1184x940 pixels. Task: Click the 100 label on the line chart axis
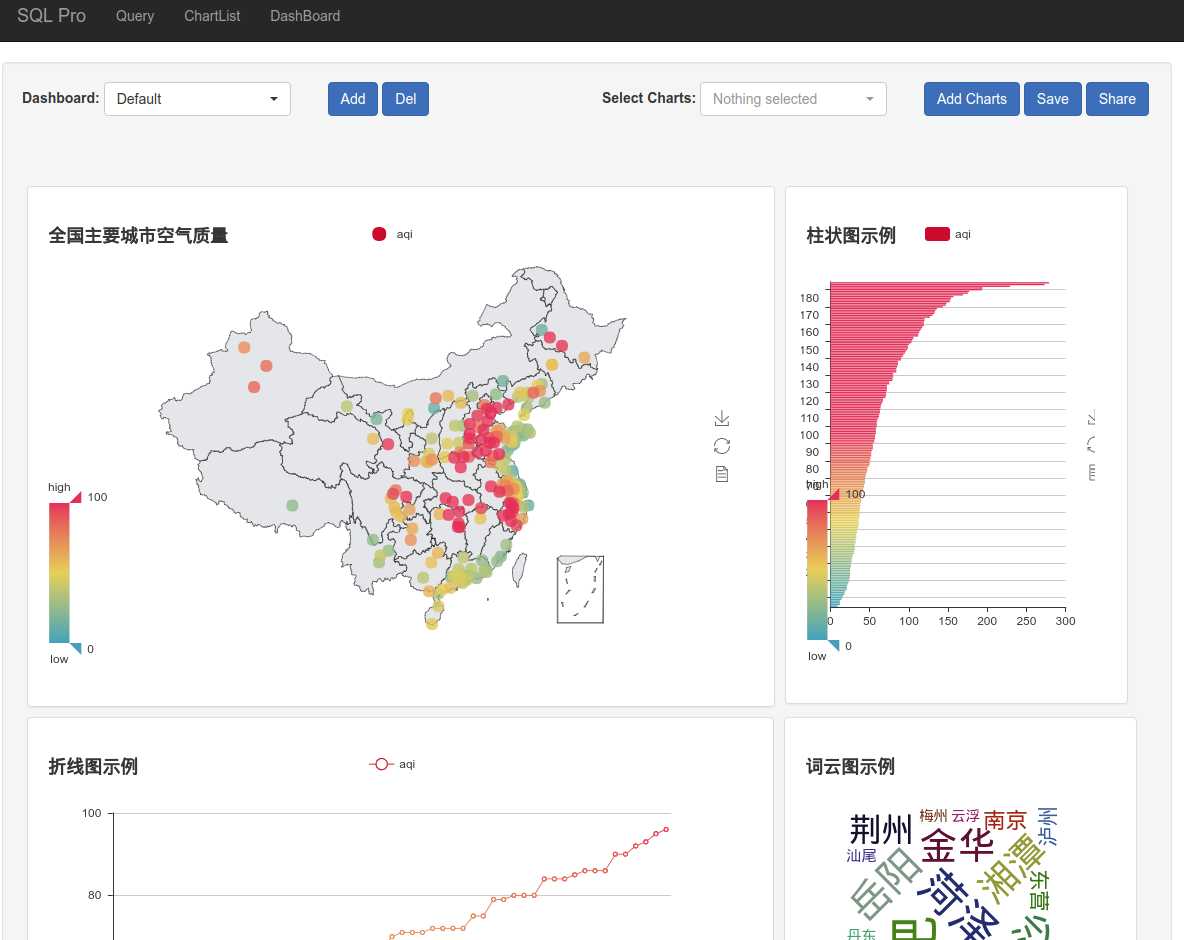(x=91, y=813)
